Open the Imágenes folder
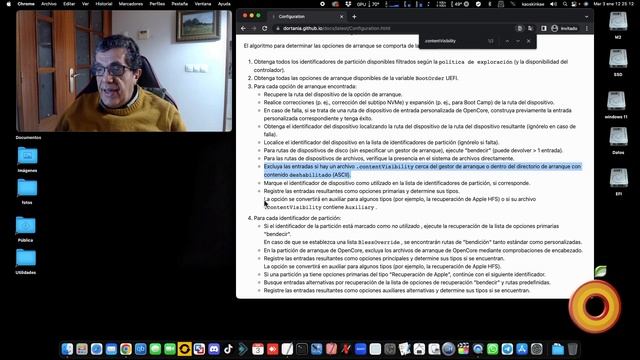 click(27, 156)
